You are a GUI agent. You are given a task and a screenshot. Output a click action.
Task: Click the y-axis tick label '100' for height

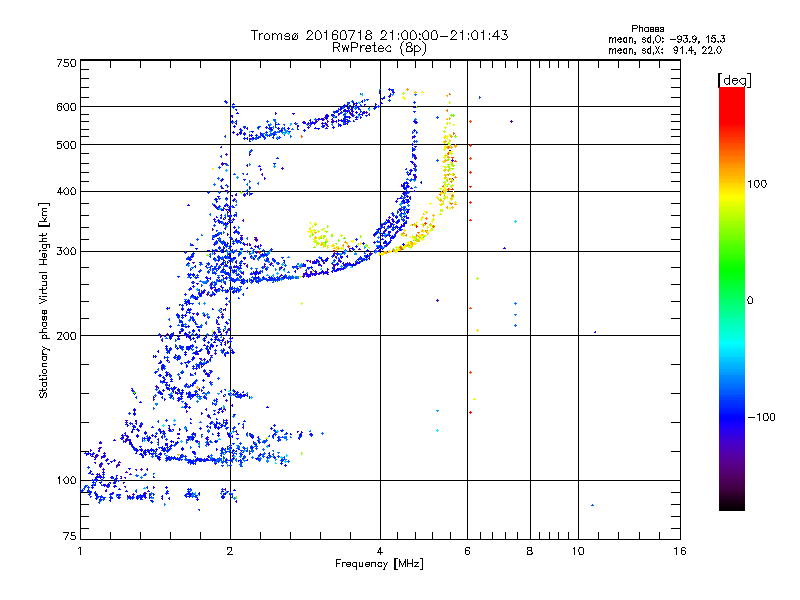pyautogui.click(x=66, y=481)
